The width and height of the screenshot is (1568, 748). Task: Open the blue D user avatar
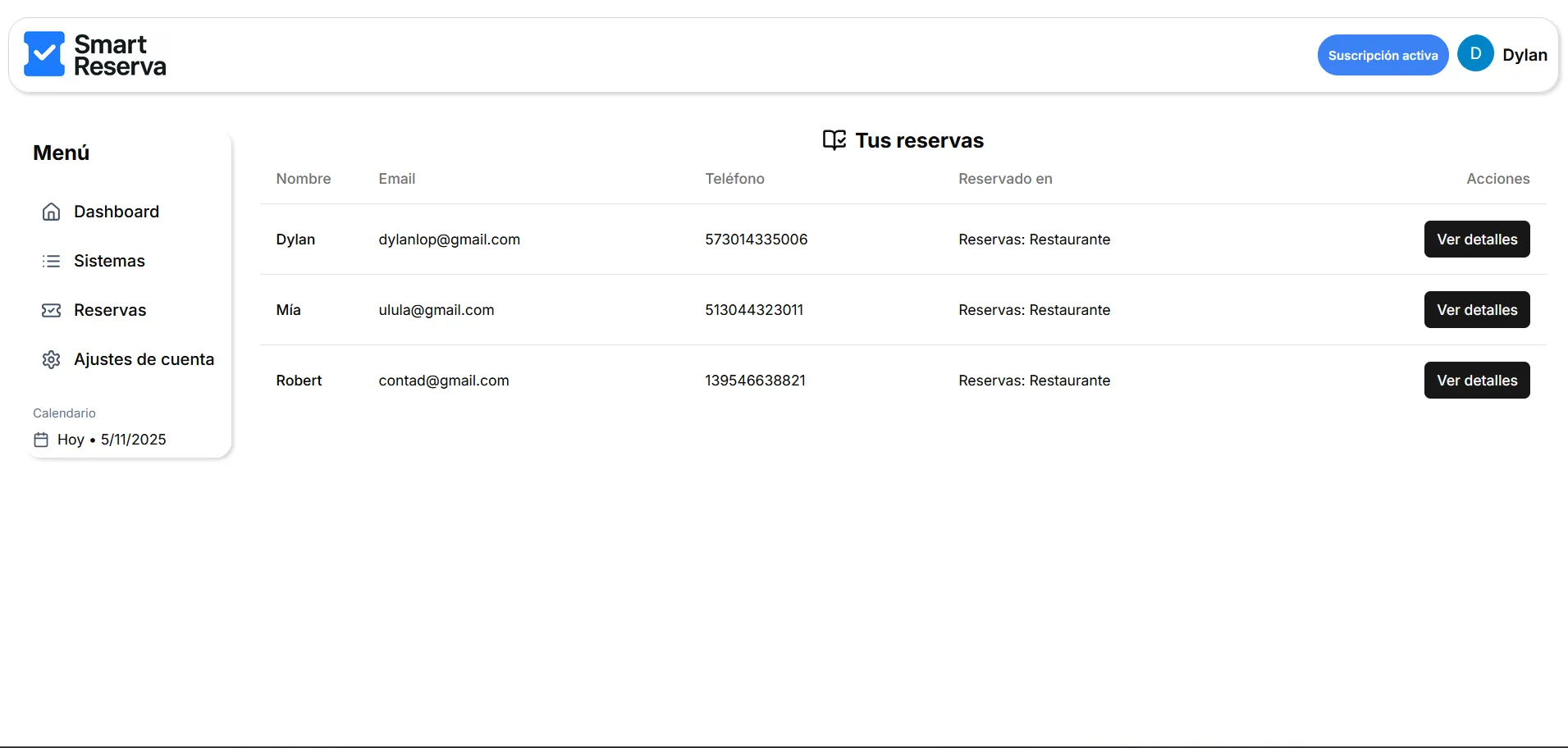1474,54
